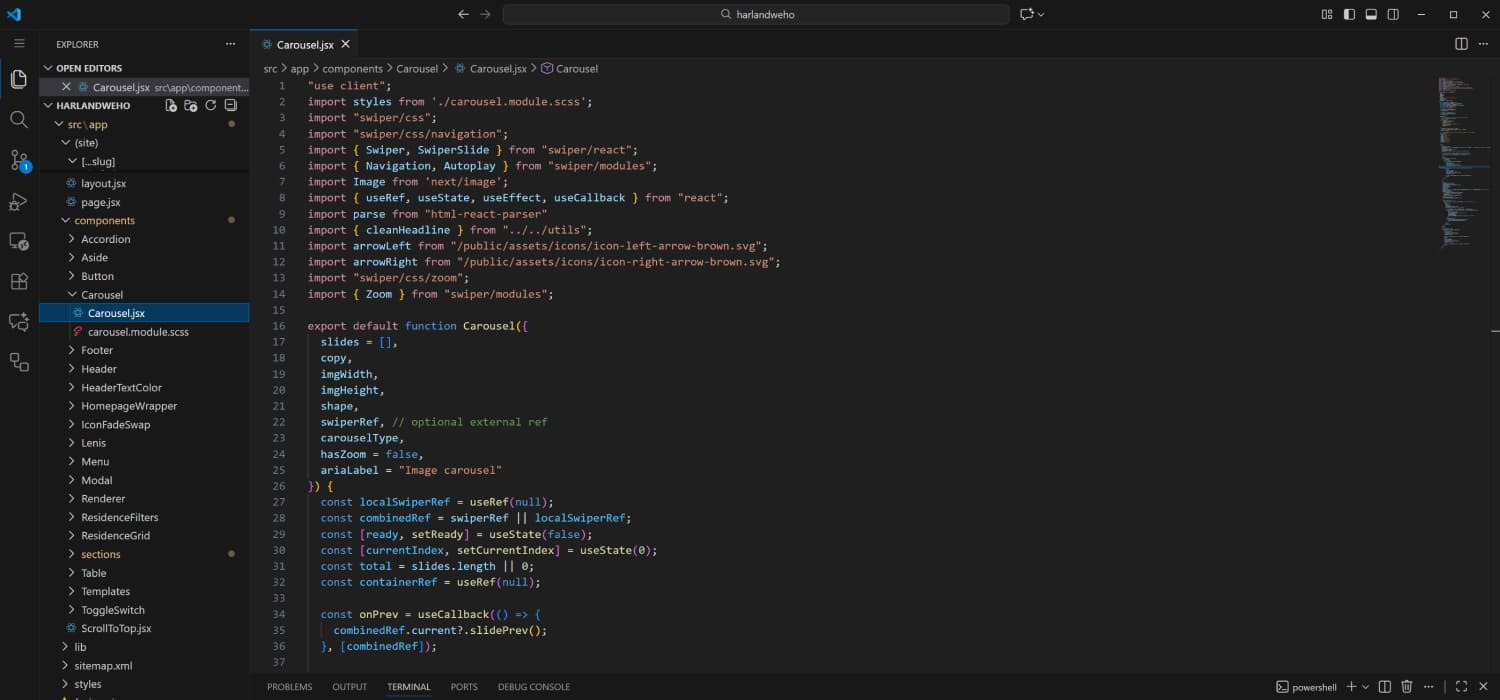This screenshot has width=1500, height=700.
Task: Collapse all folders in explorer
Action: [230, 105]
